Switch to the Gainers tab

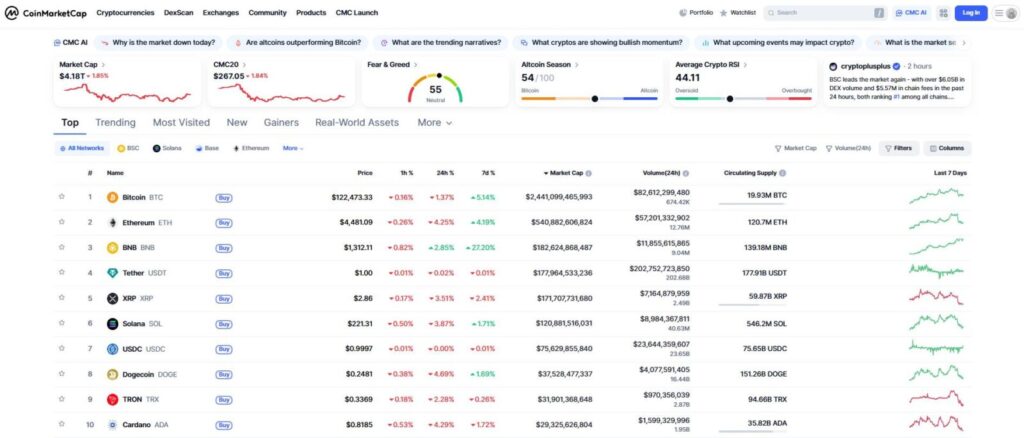pyautogui.click(x=281, y=123)
